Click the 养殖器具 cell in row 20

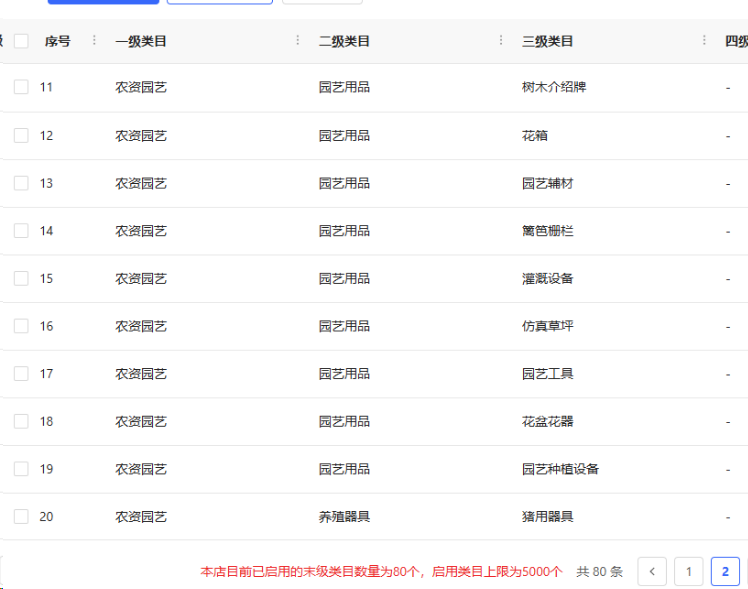coord(344,517)
